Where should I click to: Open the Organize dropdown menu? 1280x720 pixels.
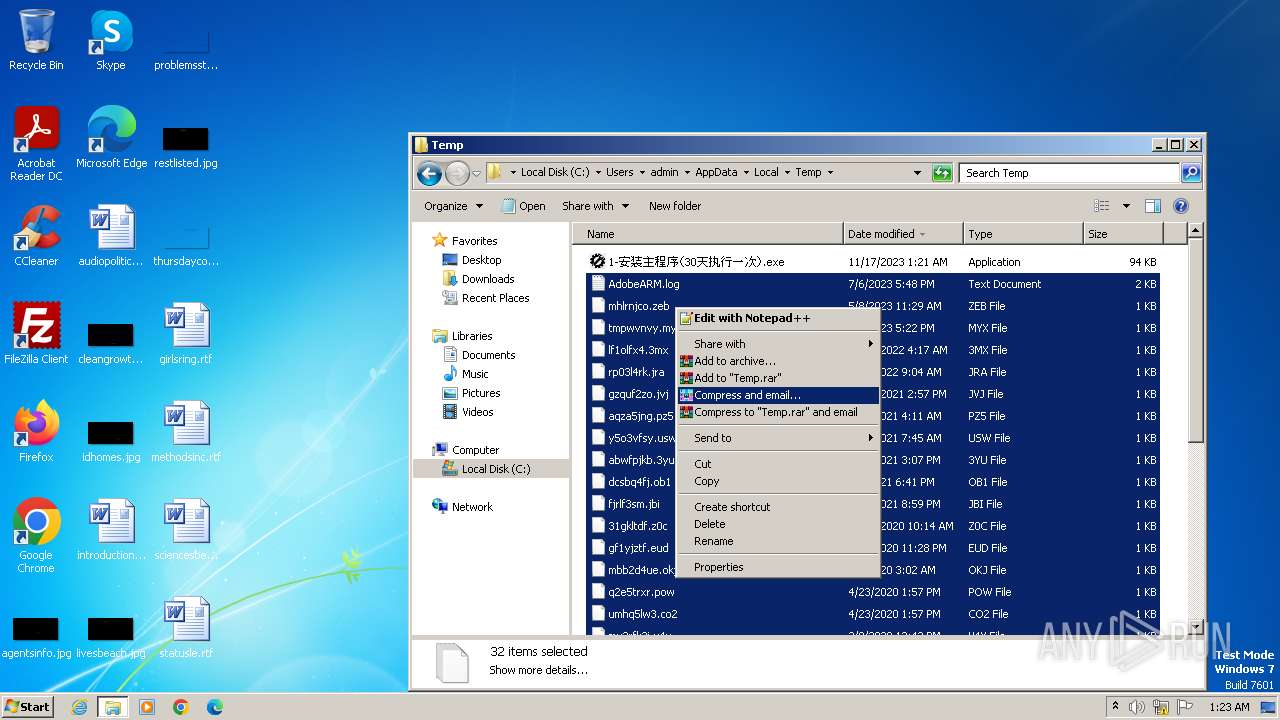tap(453, 206)
